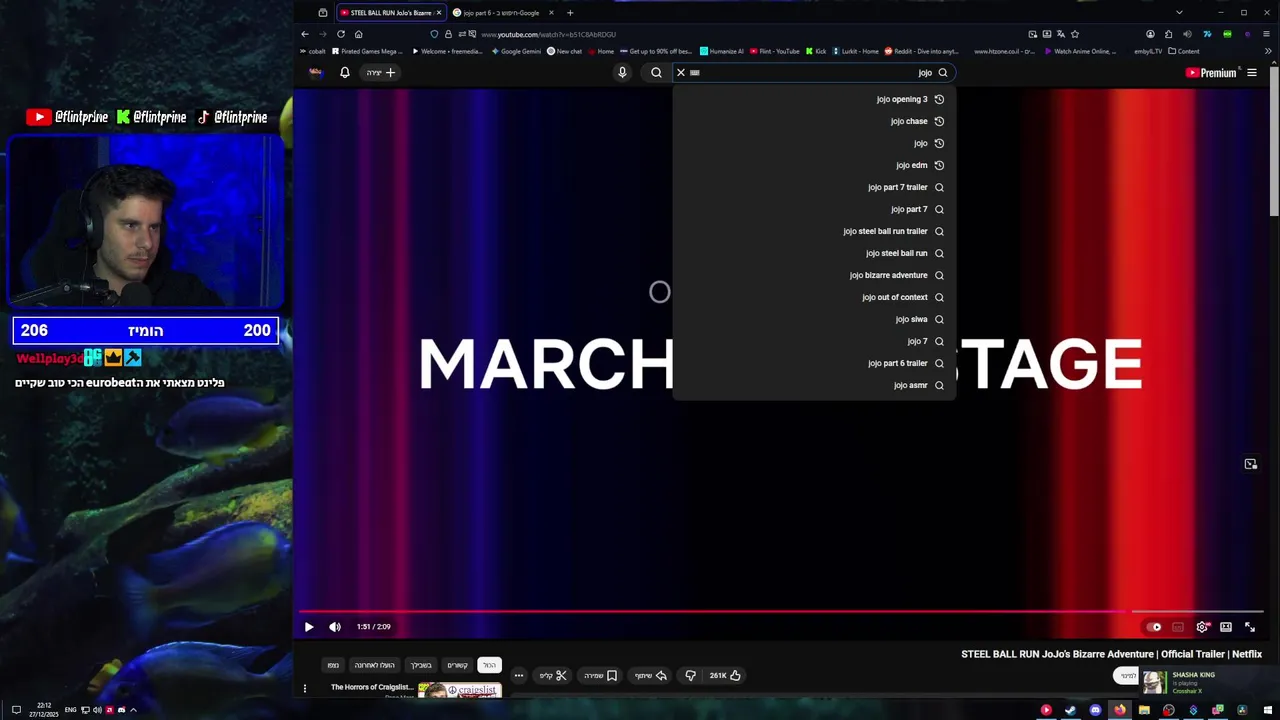Expand the system tray hidden icons chevron
Viewport: 1280px width, 720px height.
pyautogui.click(x=133, y=710)
